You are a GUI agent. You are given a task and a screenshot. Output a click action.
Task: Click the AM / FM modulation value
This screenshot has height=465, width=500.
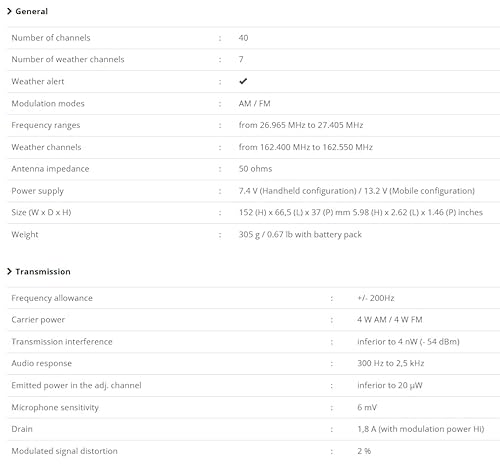coord(254,103)
